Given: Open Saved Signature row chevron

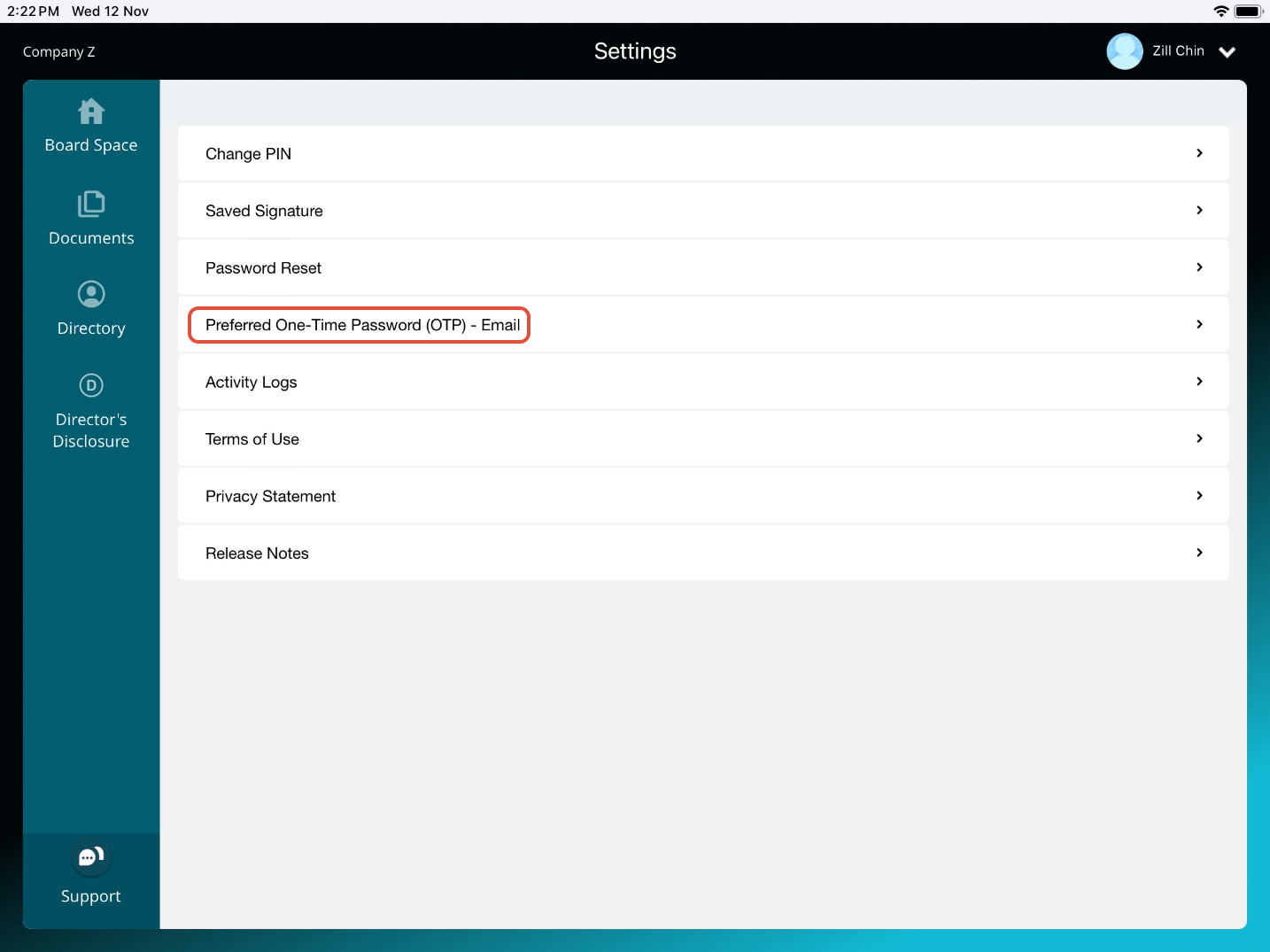Looking at the screenshot, I should coord(1199,210).
